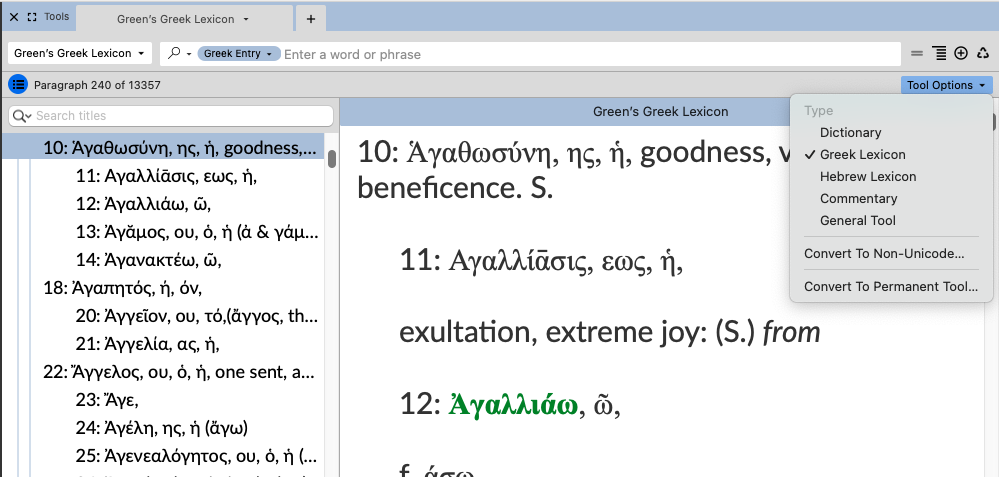Image resolution: width=999 pixels, height=477 pixels.
Task: Click the right-aligned lines icon
Action: pos(939,54)
